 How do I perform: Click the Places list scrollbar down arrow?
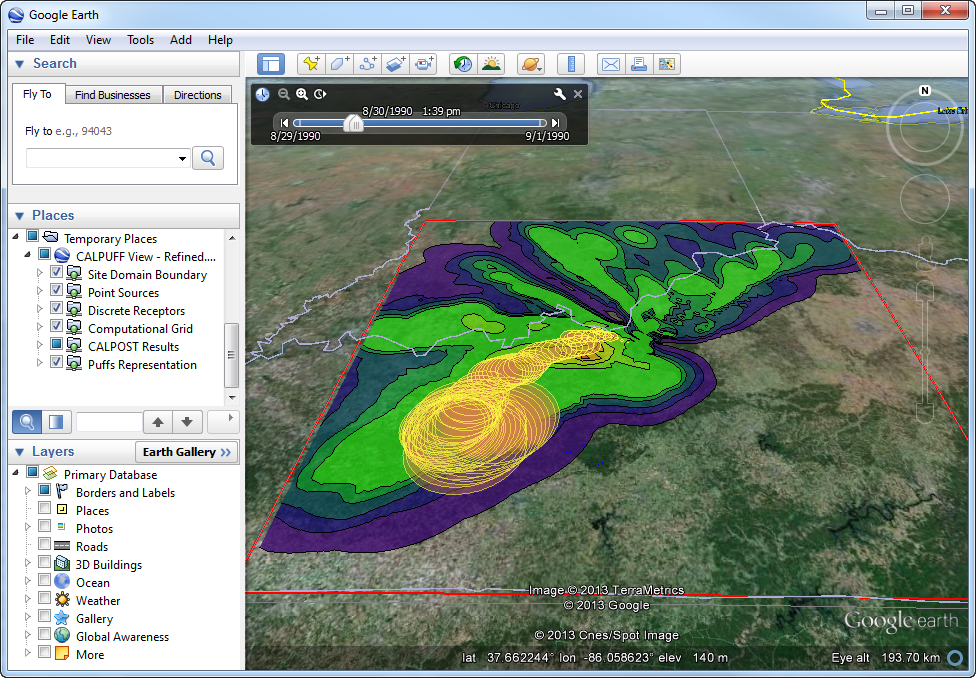[232, 398]
